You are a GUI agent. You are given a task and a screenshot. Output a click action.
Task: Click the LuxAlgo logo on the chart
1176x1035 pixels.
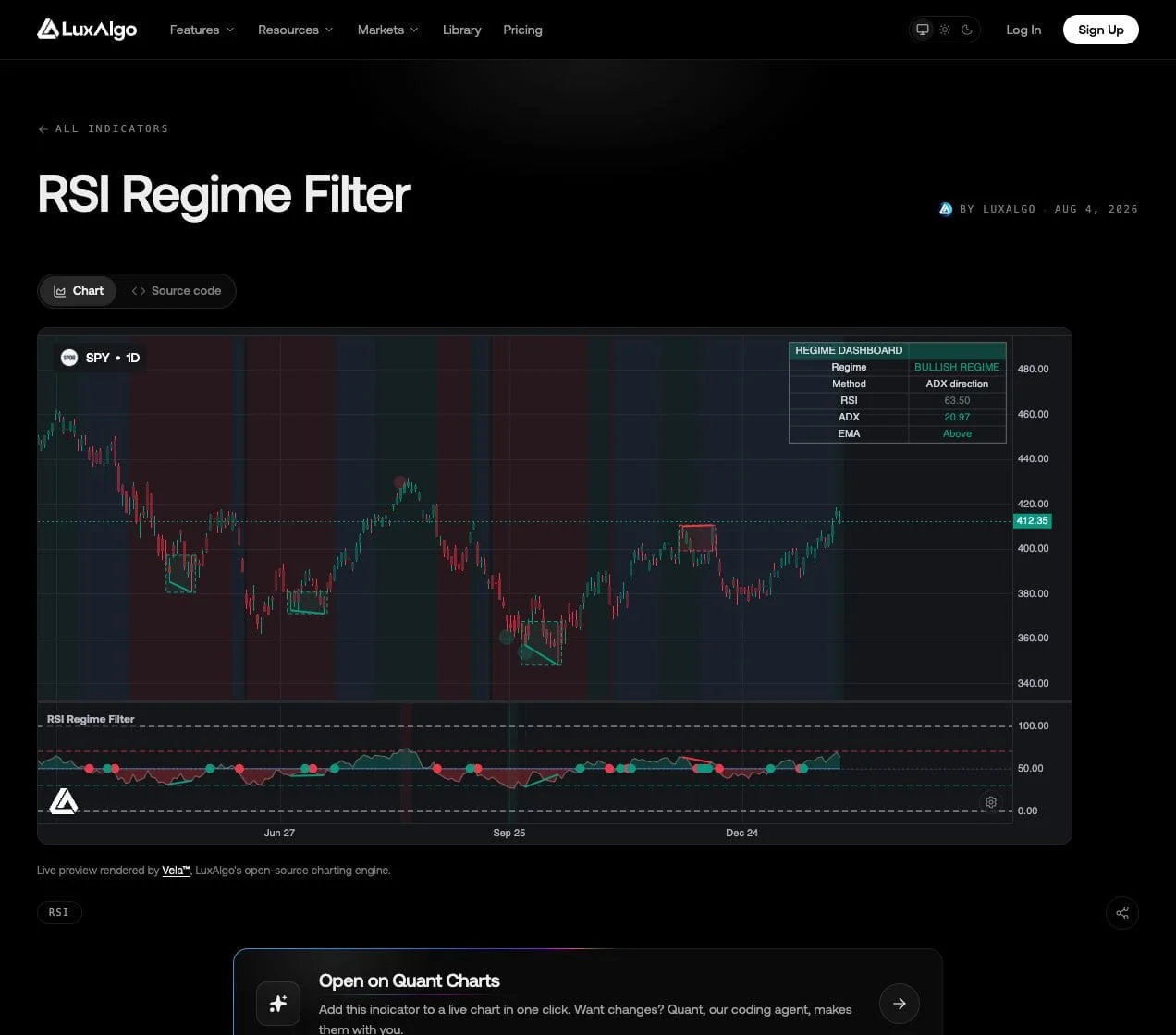64,800
